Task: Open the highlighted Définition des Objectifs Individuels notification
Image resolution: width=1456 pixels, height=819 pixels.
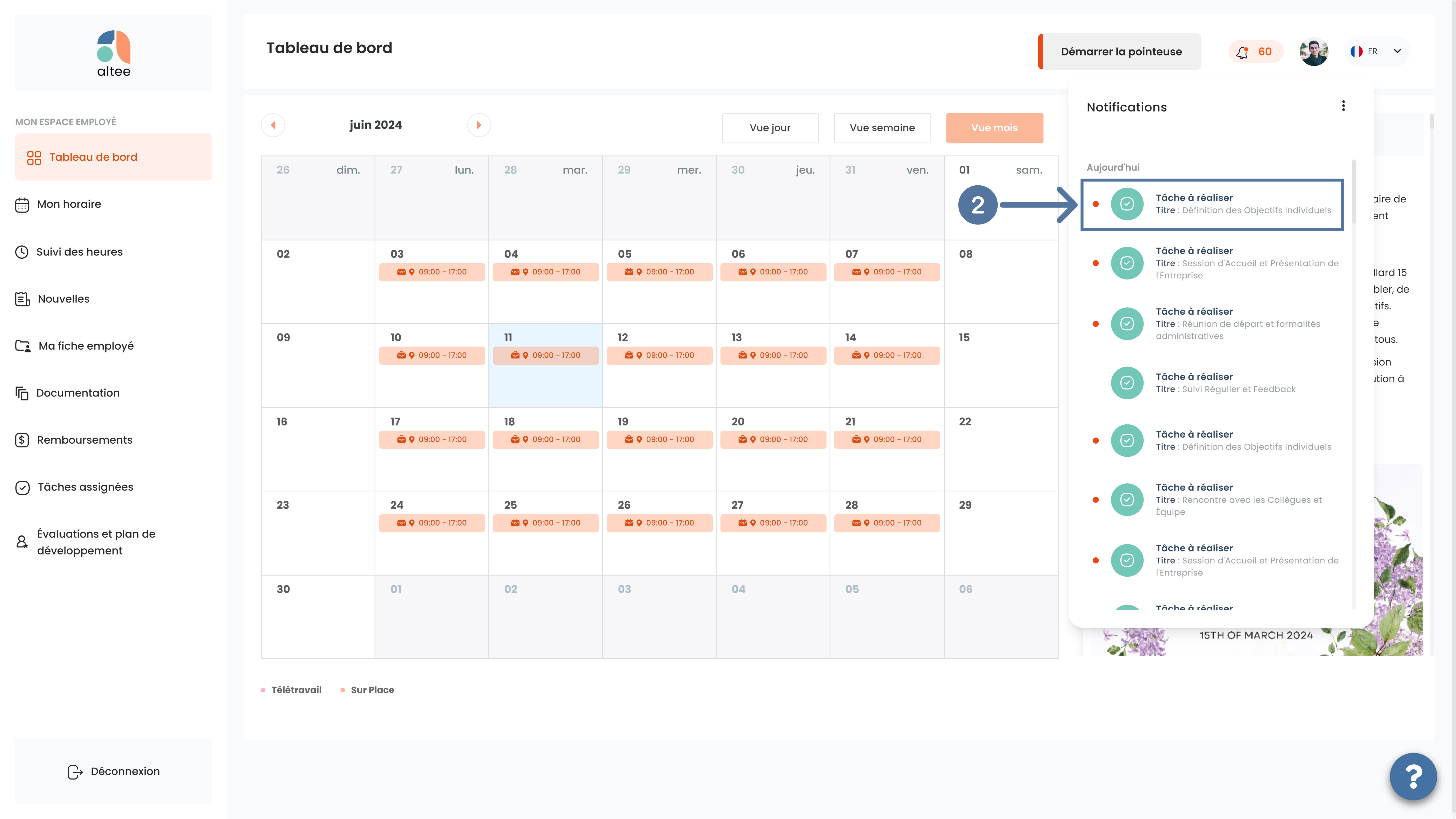Action: point(1212,205)
